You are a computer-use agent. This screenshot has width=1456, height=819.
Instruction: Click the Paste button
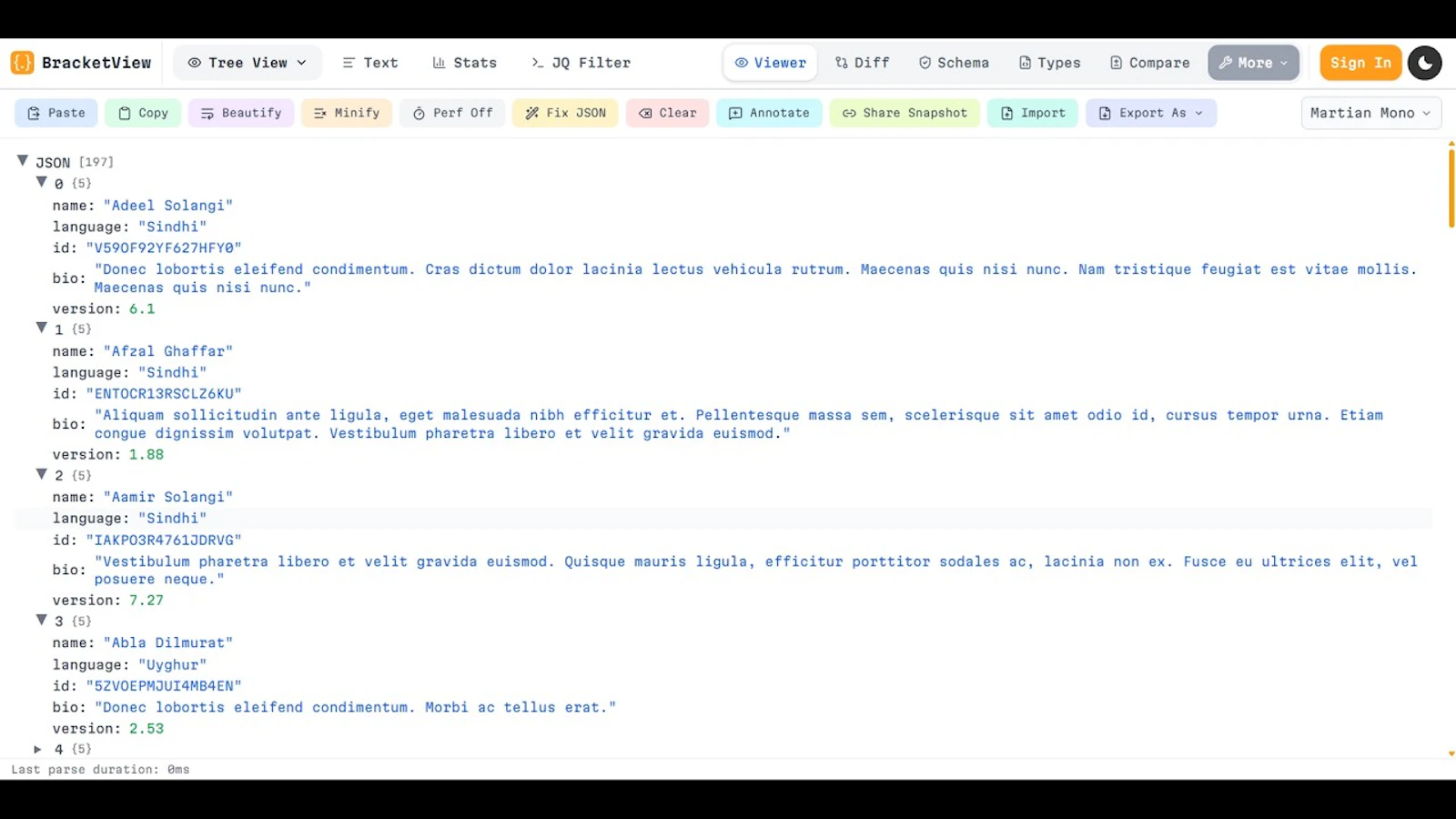click(56, 113)
